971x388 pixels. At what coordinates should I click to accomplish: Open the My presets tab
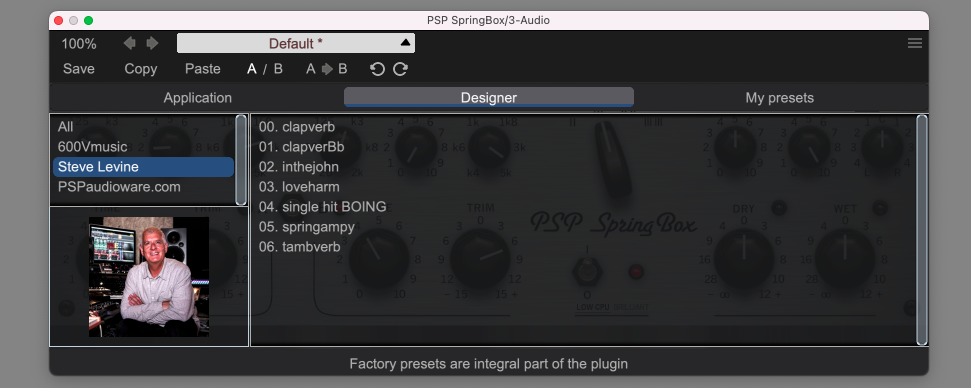(x=779, y=98)
